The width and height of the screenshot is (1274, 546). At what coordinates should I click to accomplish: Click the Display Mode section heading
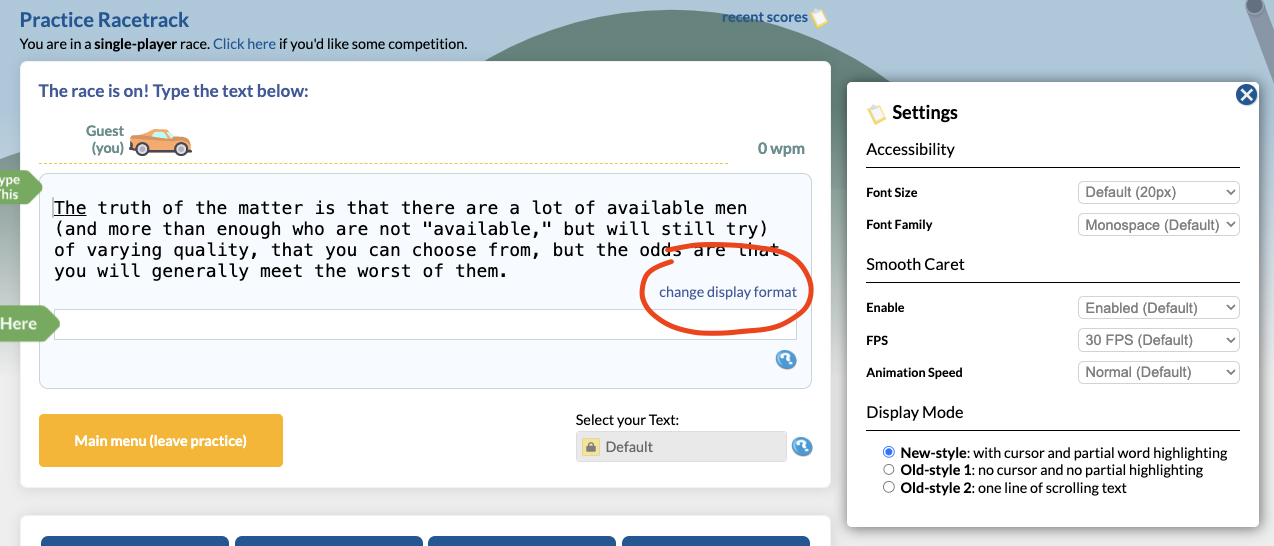click(915, 412)
